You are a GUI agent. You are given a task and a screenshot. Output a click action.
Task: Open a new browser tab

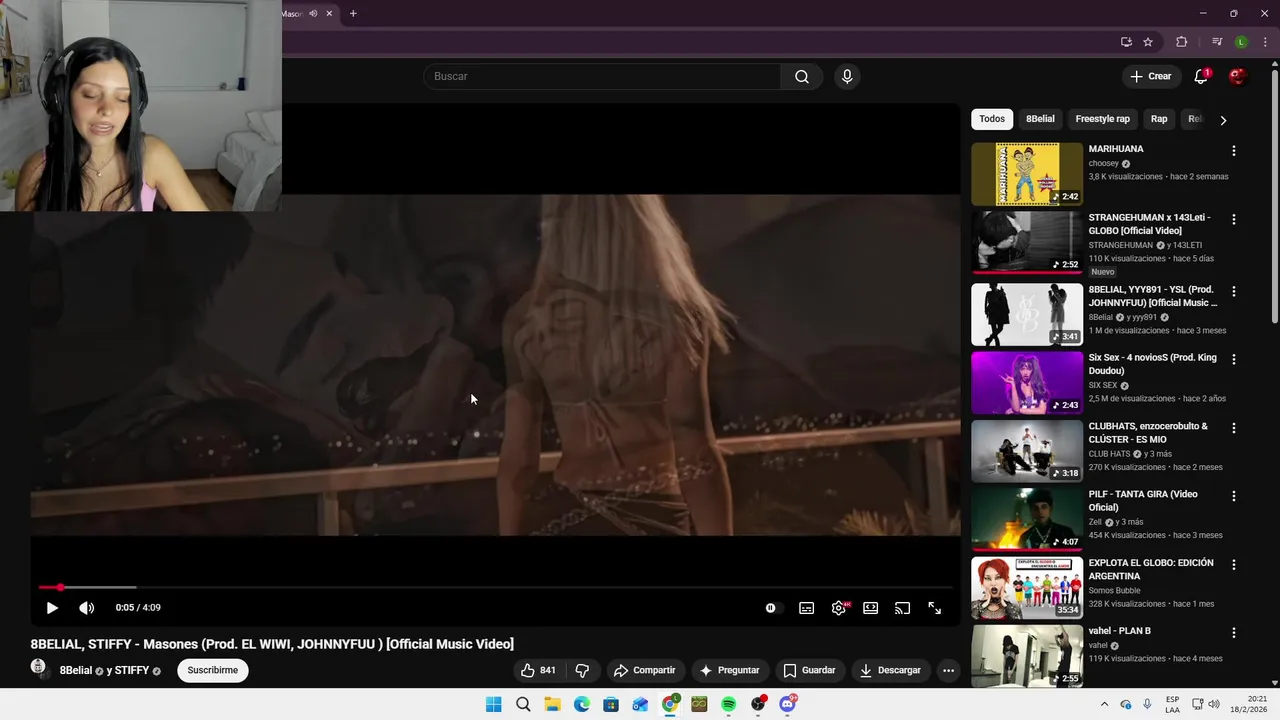coord(353,13)
